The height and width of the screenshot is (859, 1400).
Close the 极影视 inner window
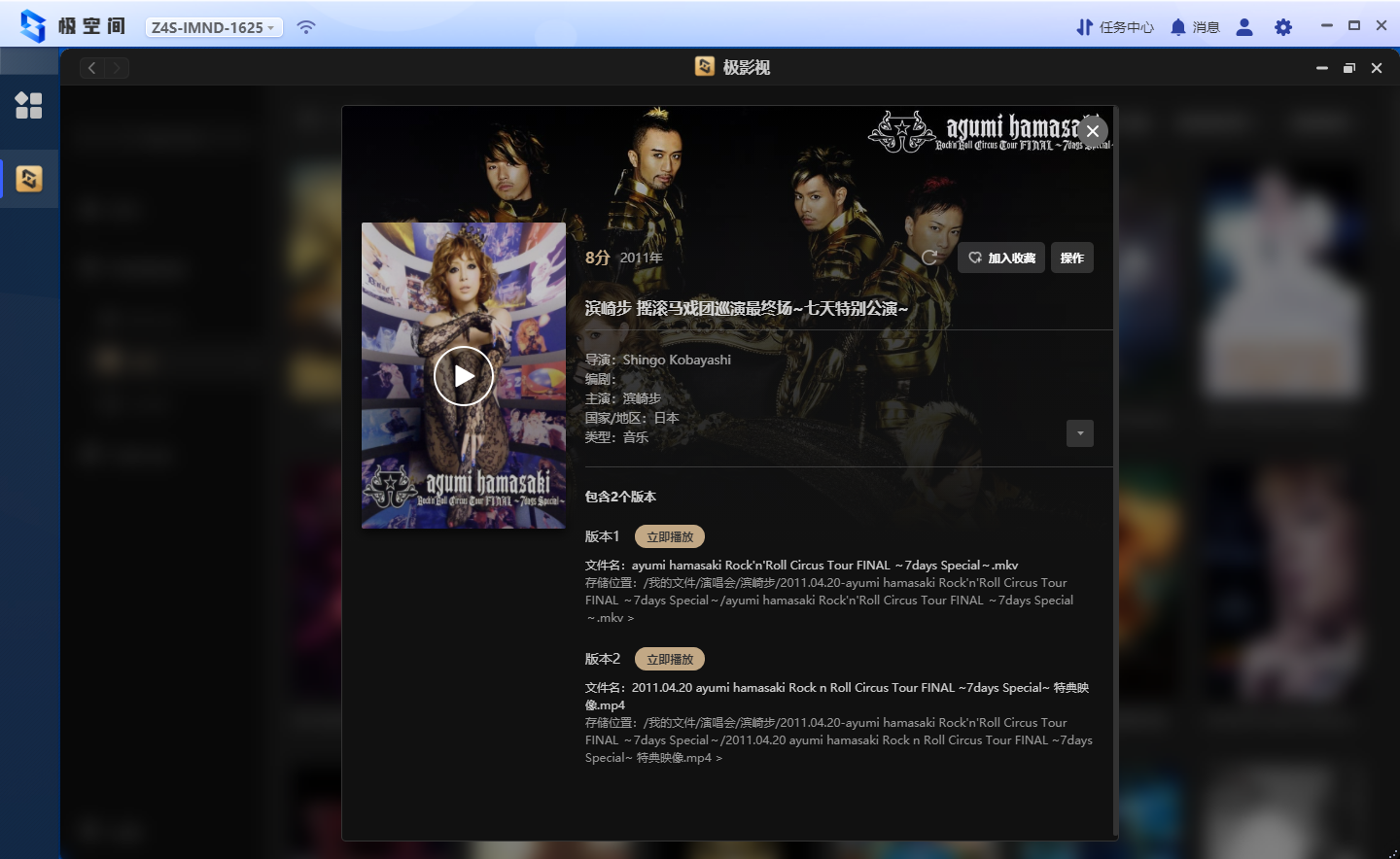(1377, 68)
